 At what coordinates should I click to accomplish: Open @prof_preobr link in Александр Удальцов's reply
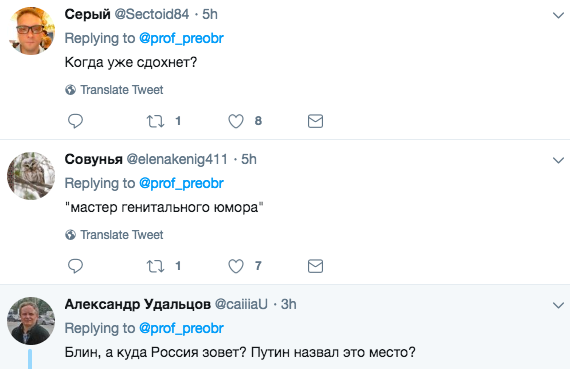[181, 328]
